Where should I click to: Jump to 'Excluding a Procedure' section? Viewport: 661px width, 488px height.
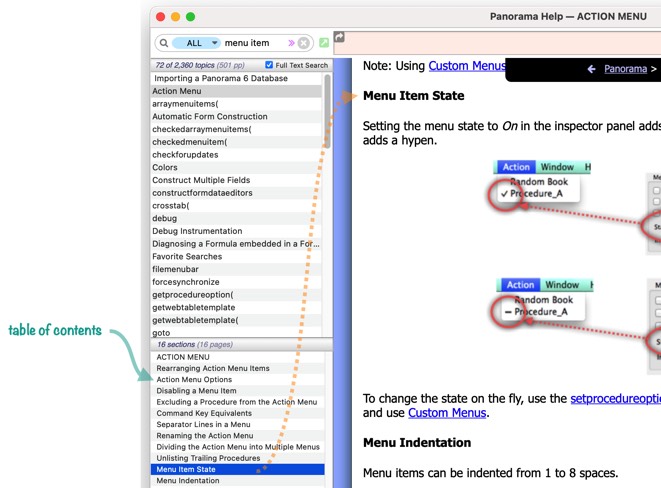[x=238, y=402]
